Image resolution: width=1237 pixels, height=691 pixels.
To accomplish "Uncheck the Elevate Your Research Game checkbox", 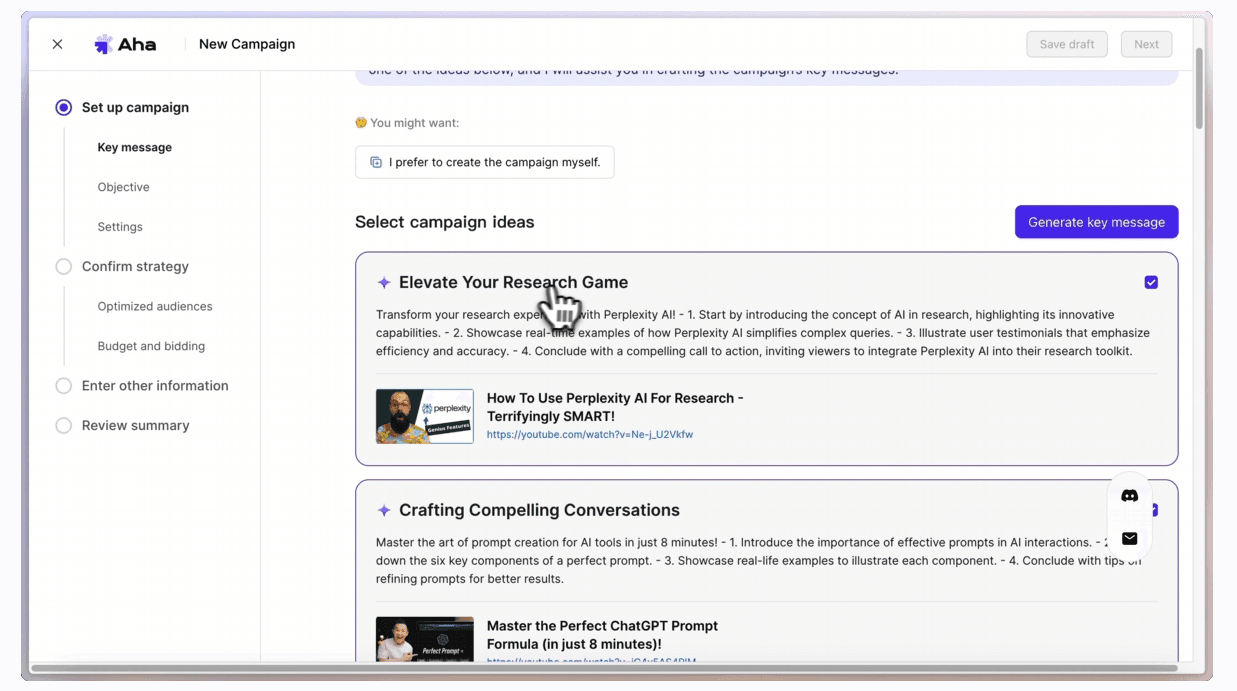I will [1151, 283].
